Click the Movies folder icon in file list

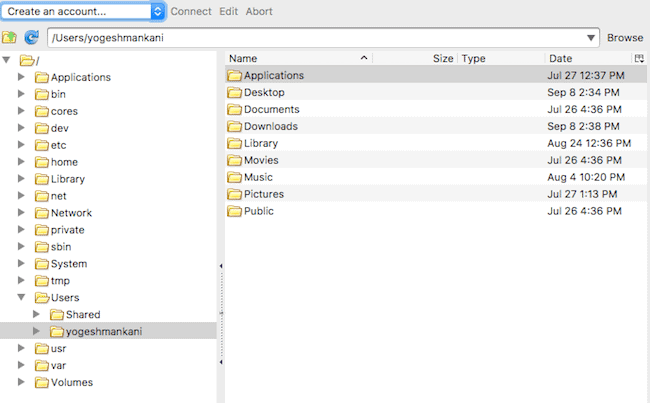coord(234,160)
